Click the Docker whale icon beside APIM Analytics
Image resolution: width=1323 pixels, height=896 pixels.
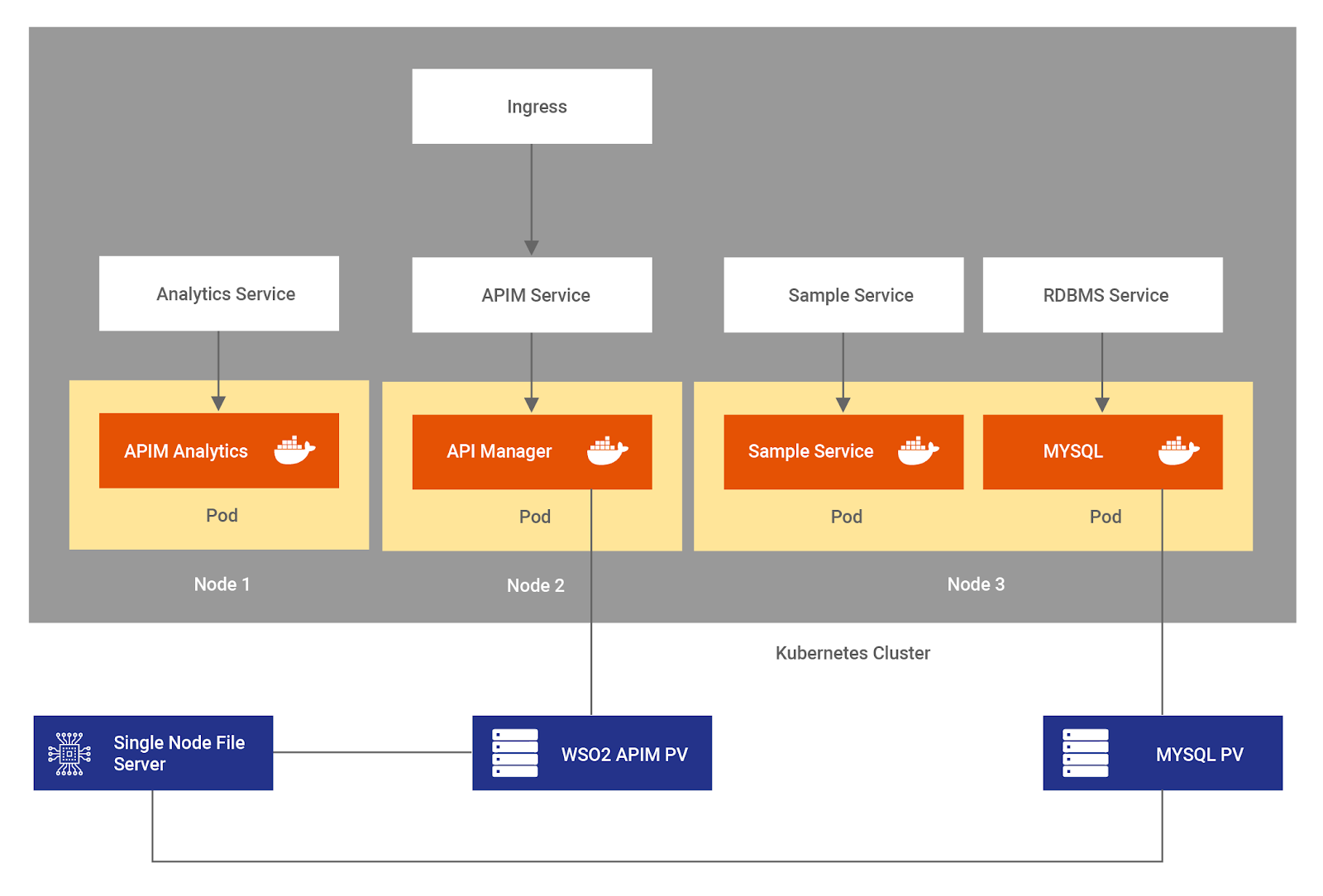coord(294,450)
